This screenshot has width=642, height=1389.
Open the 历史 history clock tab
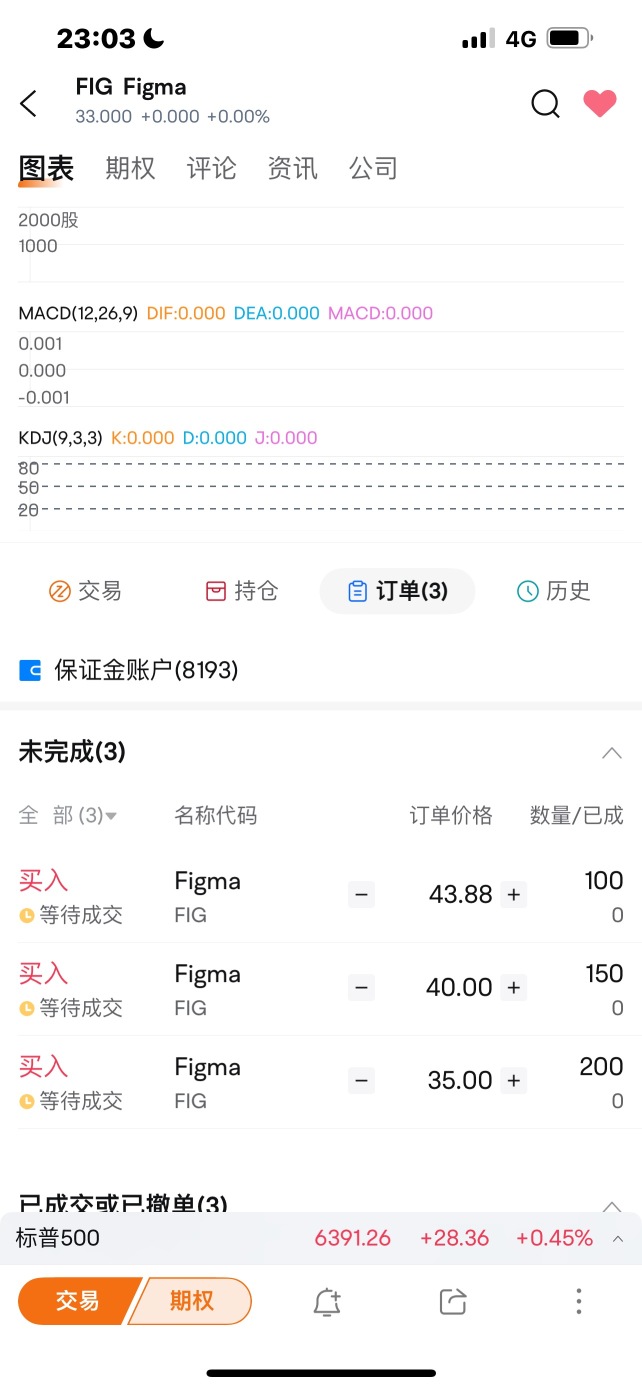pyautogui.click(x=553, y=591)
